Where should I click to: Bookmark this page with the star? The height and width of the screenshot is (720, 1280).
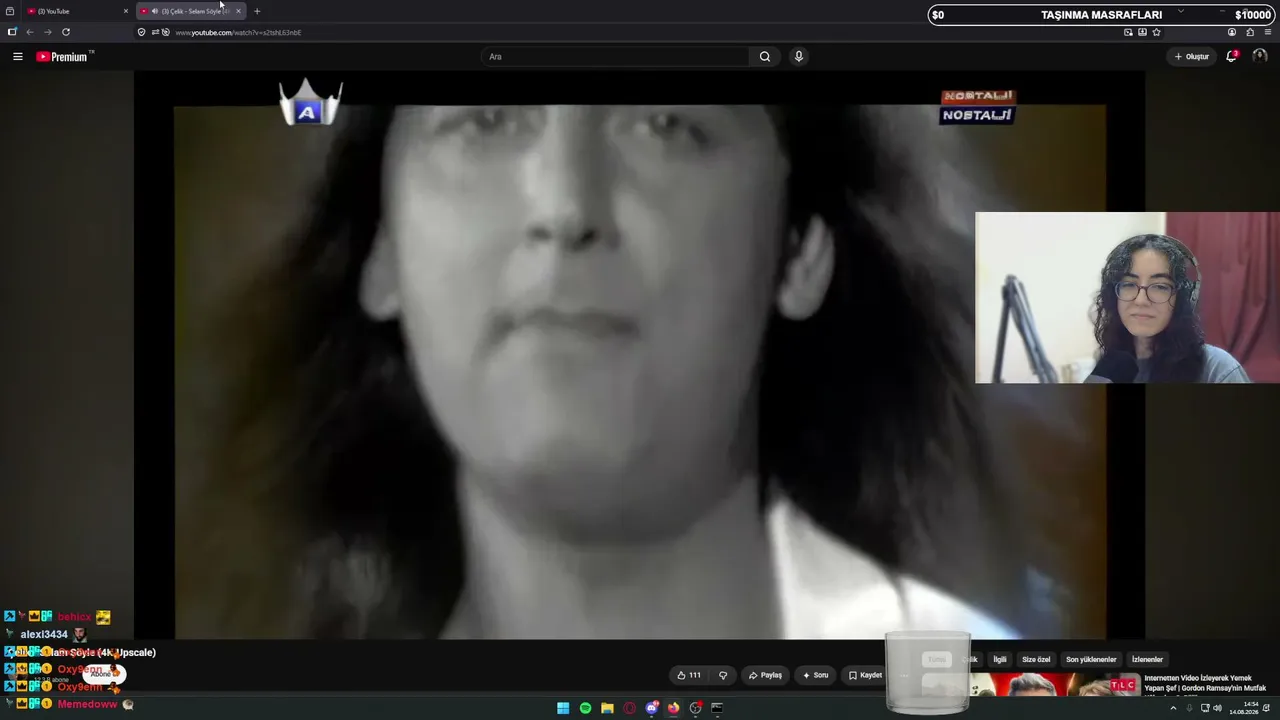1156,32
